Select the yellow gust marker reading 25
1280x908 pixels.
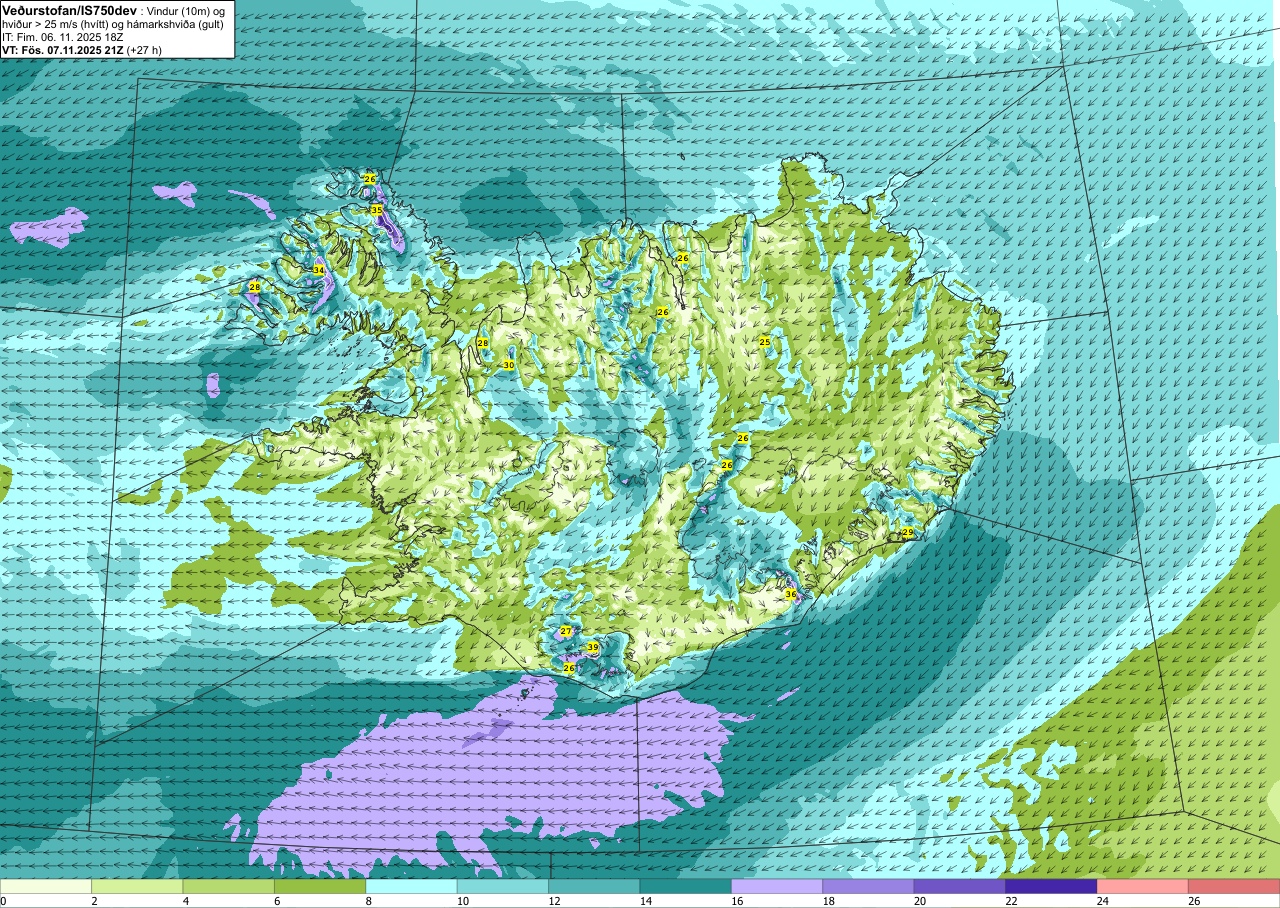point(765,342)
